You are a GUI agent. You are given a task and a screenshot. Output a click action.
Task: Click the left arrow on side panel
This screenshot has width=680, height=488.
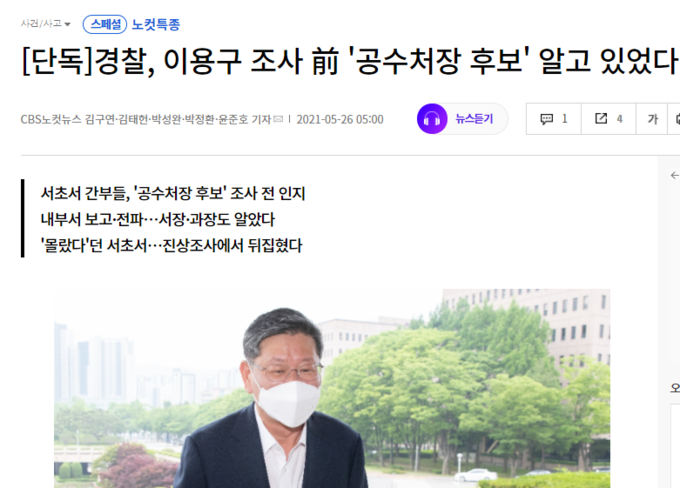pos(675,175)
